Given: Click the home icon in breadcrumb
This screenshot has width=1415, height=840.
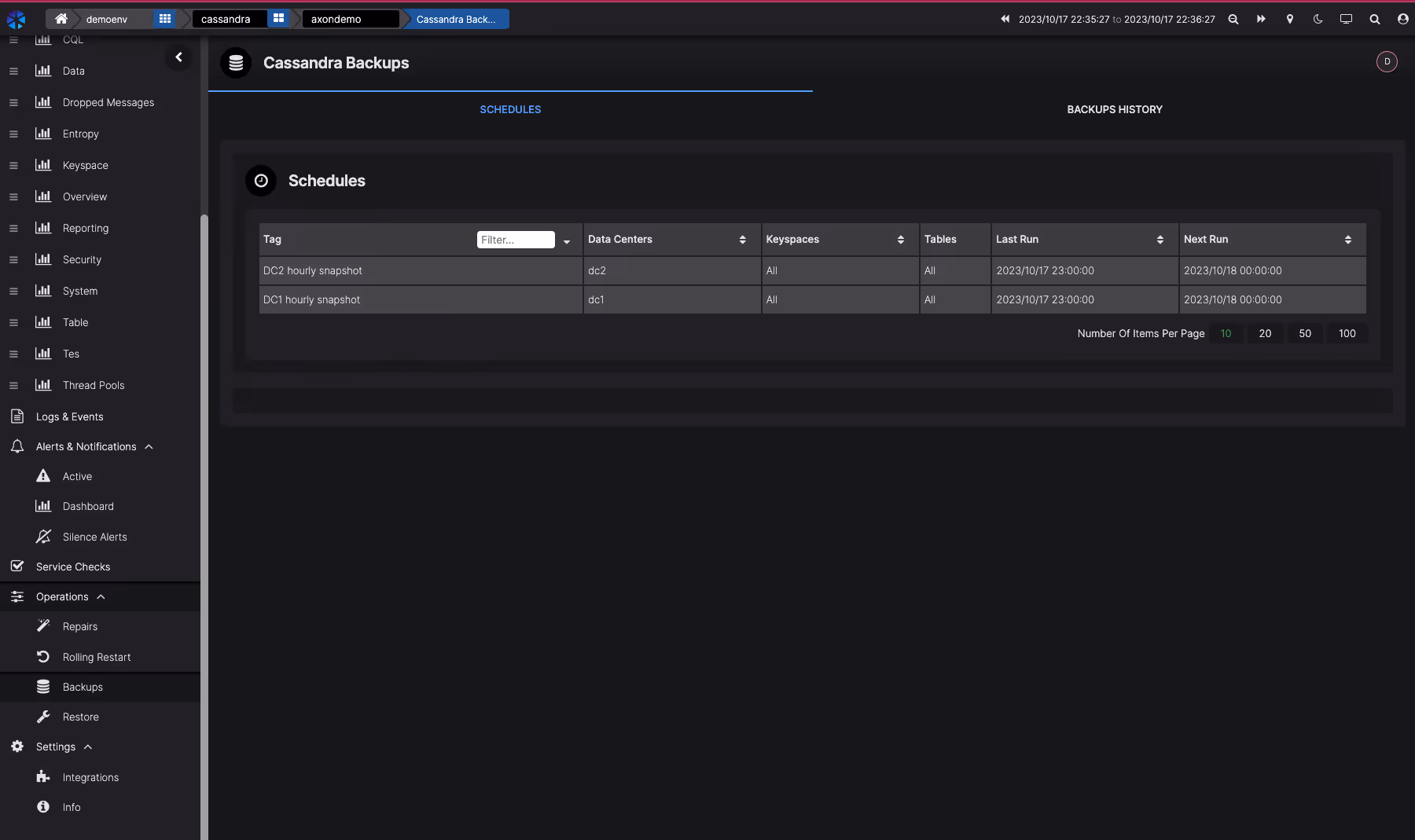Looking at the screenshot, I should [x=61, y=19].
